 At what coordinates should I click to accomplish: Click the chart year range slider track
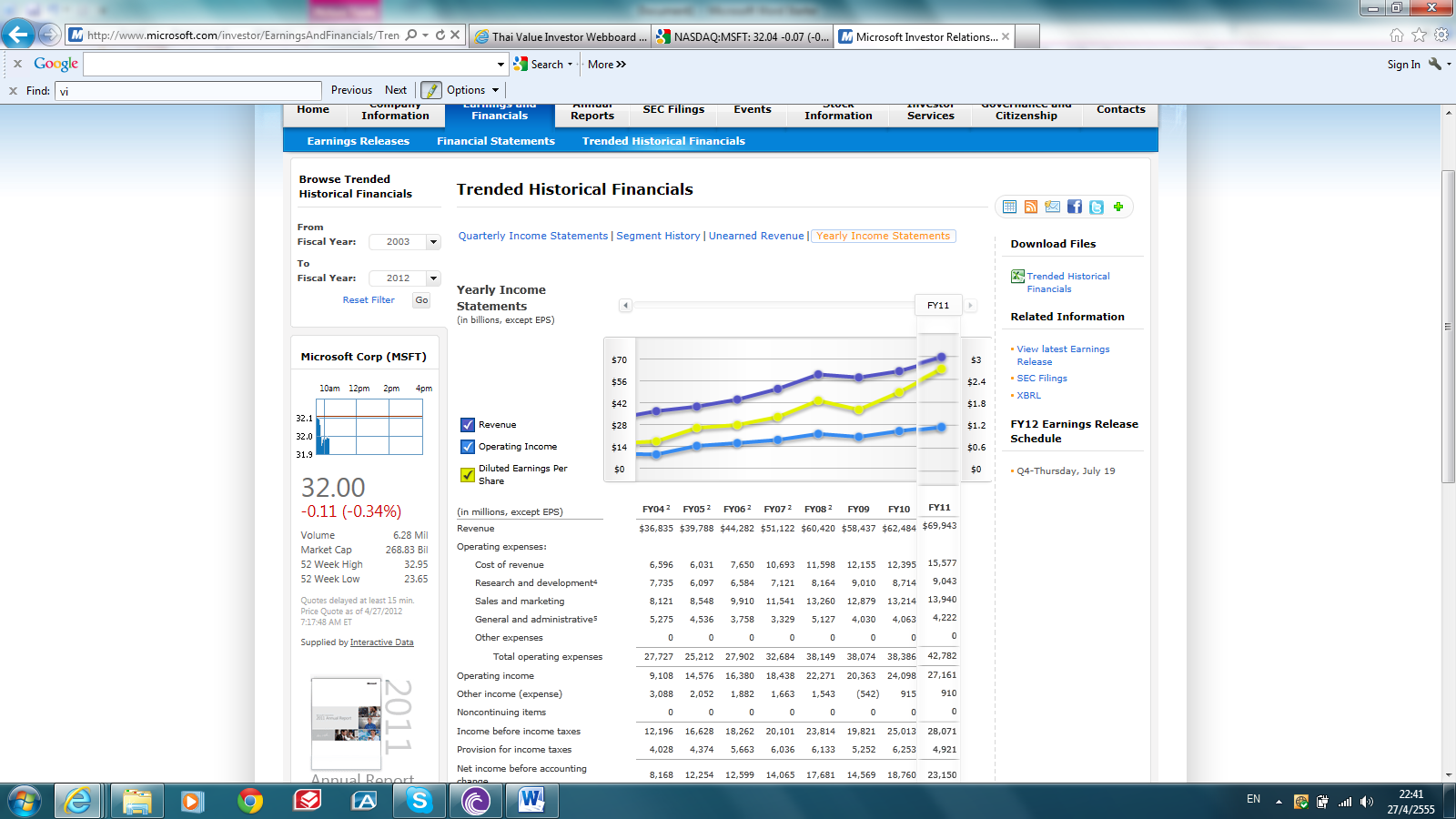[773, 306]
